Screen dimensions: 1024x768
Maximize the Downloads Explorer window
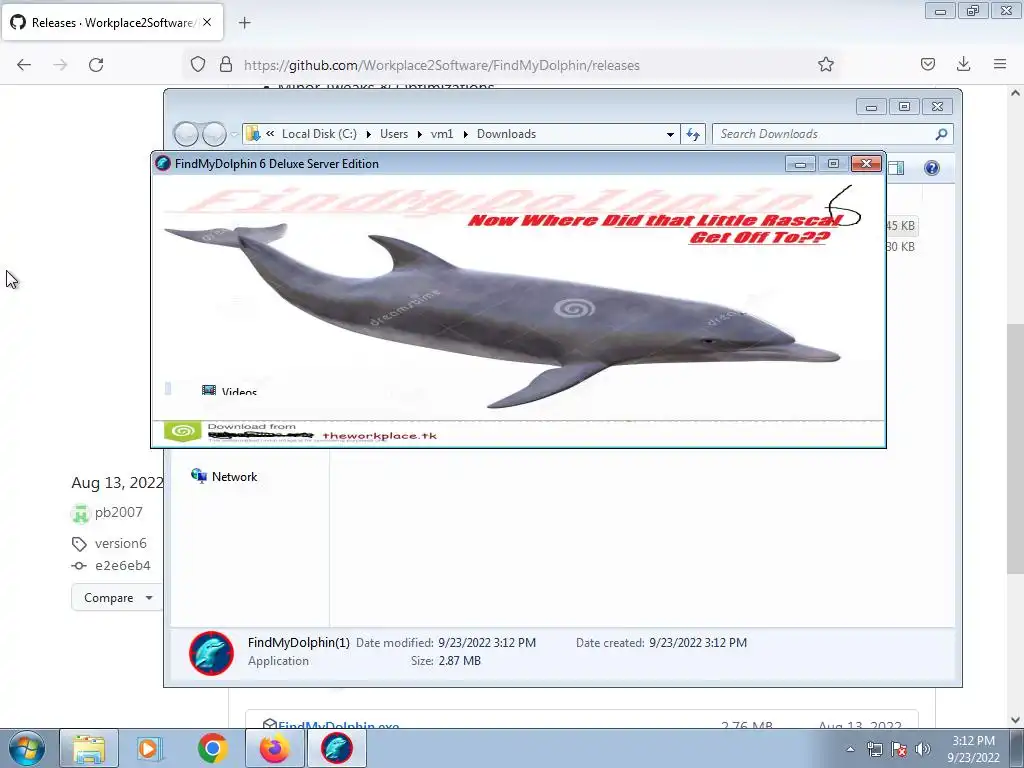(x=904, y=107)
